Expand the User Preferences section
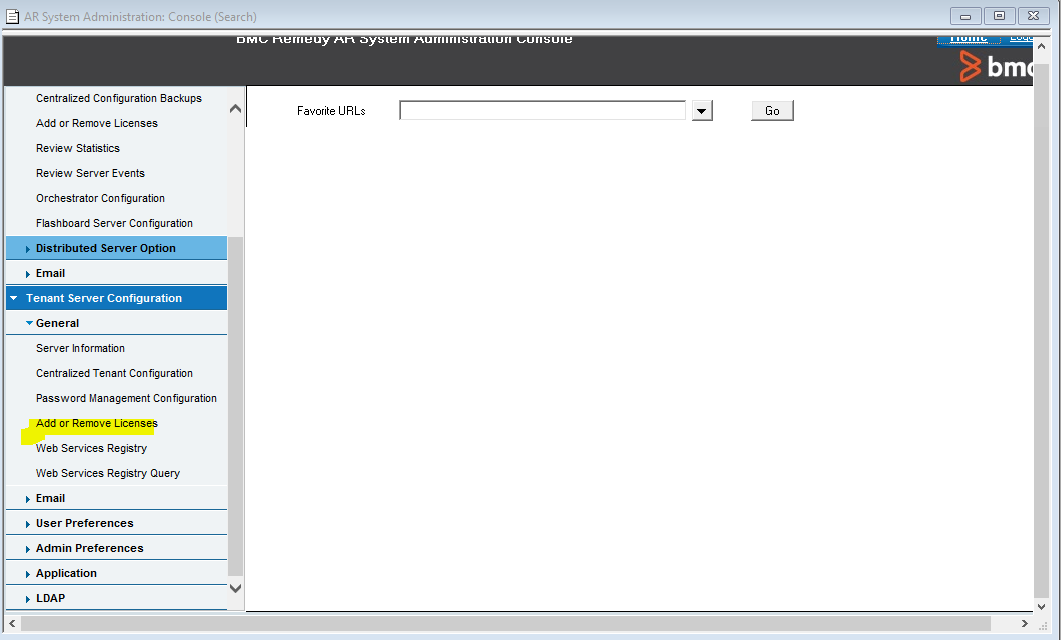The width and height of the screenshot is (1061, 640). point(116,524)
